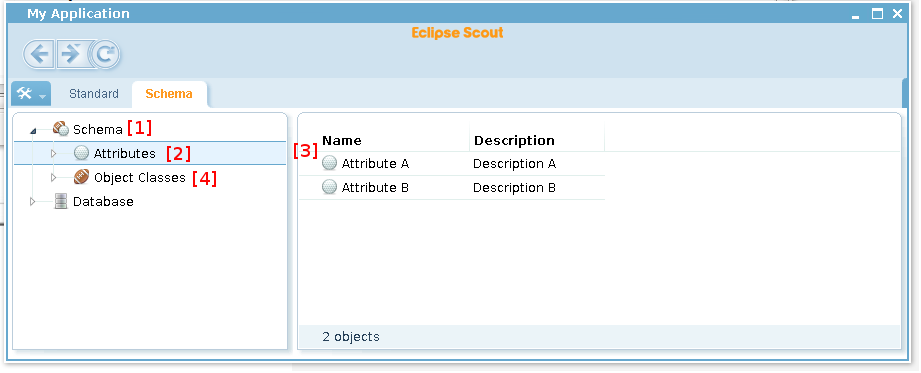Select the Object Classes tree item label

tap(140, 177)
